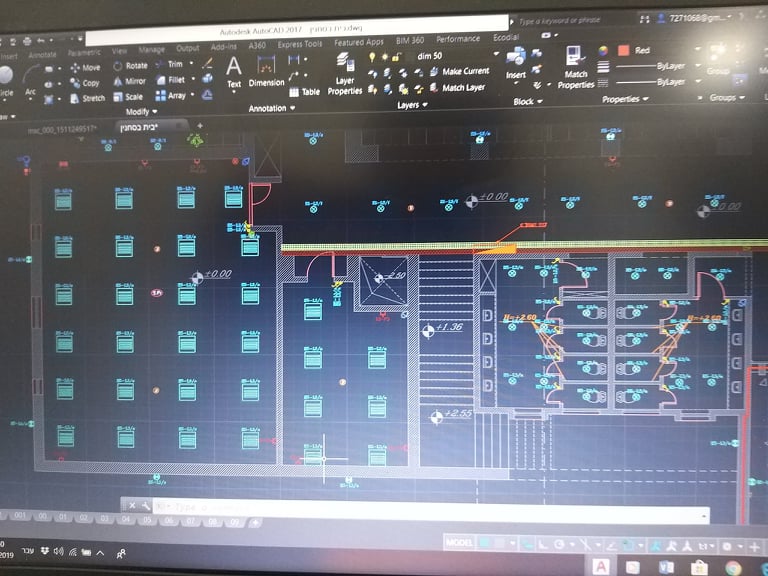Open the Layer Properties manager

(345, 73)
